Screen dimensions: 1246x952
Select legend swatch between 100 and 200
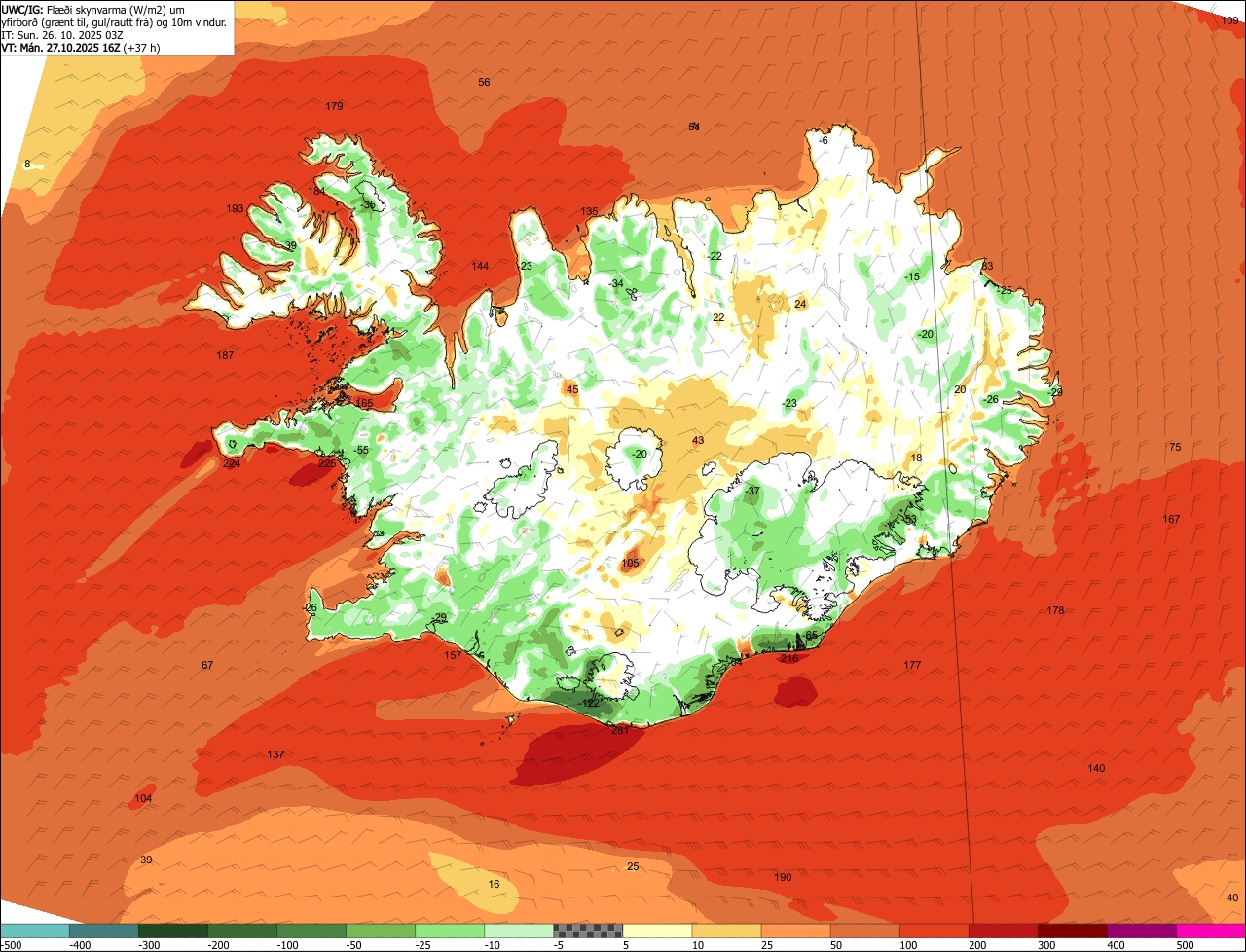click(934, 931)
